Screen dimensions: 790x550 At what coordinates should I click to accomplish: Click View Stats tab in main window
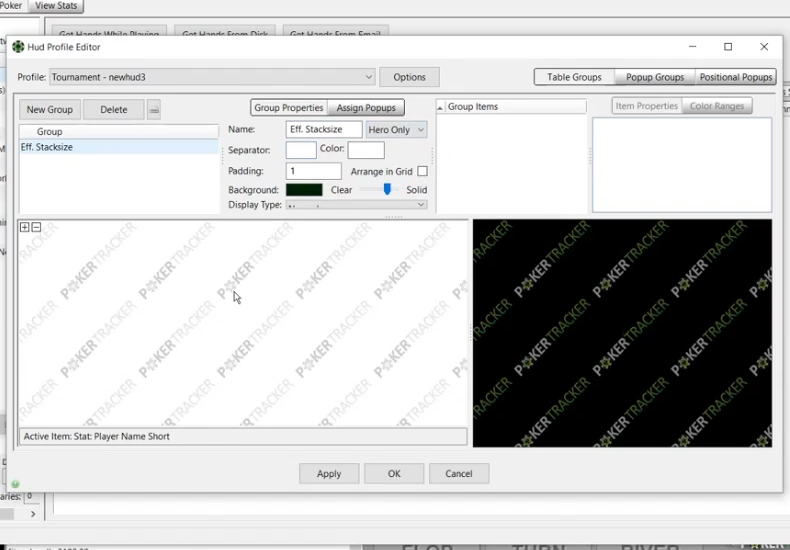pyautogui.click(x=56, y=6)
